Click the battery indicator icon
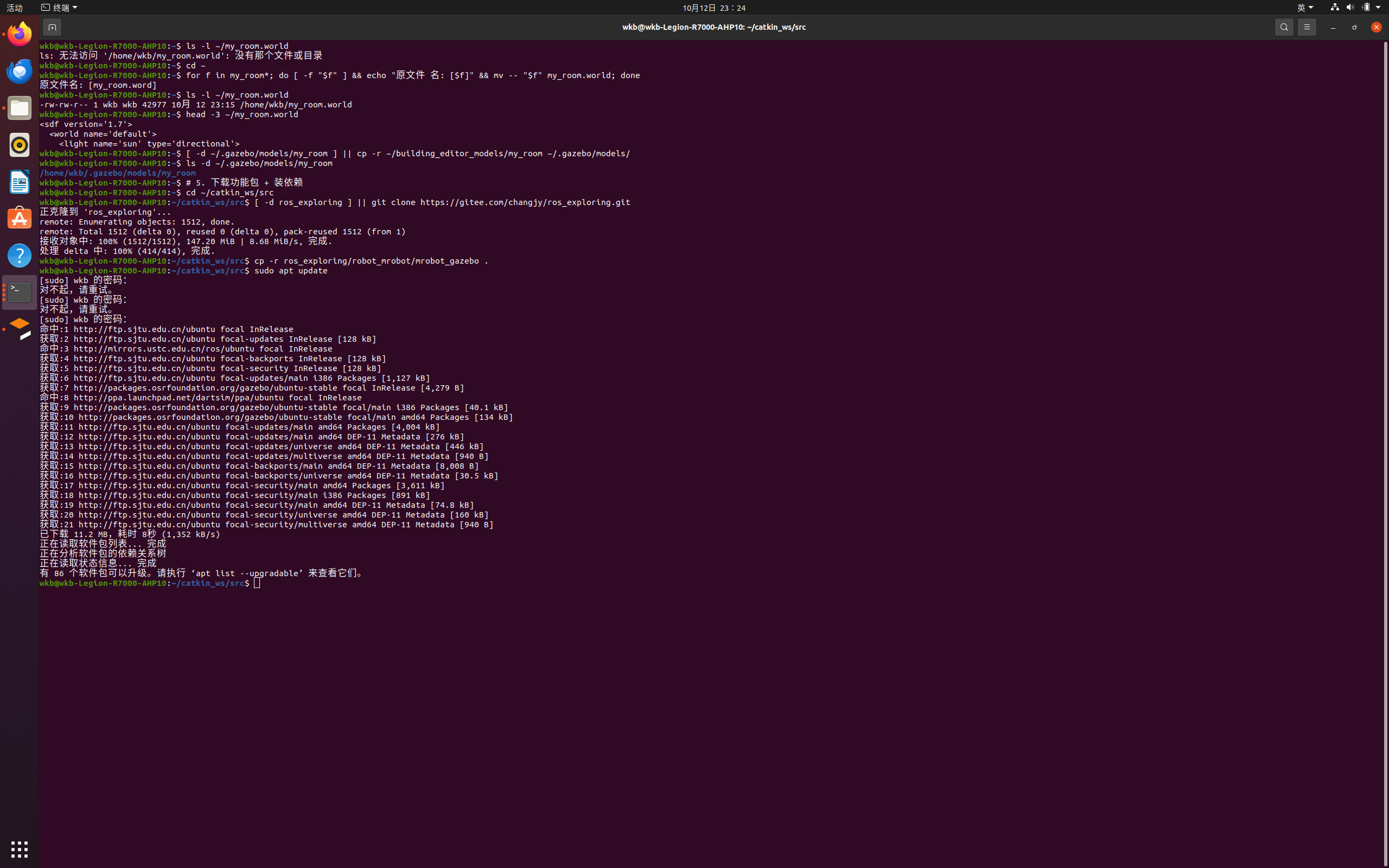This screenshot has height=868, width=1389. tap(1366, 8)
